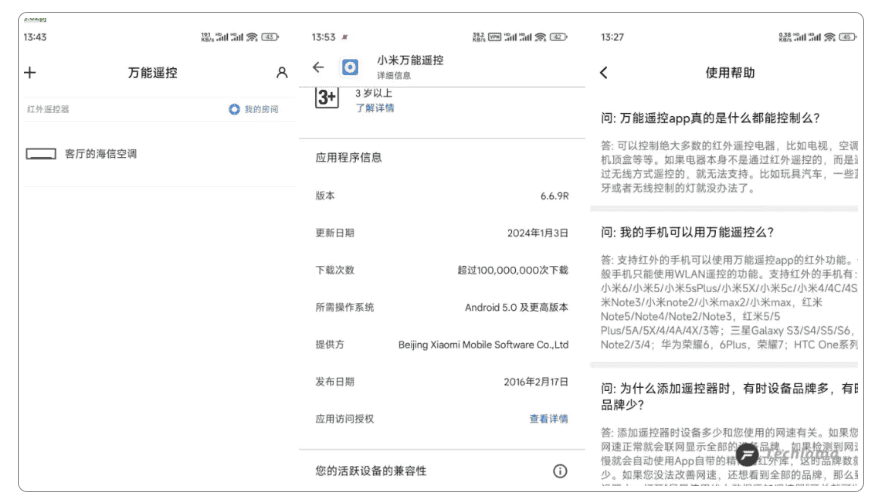
Task: Tap the 应用程序信息 section heading
Action: pyautogui.click(x=348, y=157)
